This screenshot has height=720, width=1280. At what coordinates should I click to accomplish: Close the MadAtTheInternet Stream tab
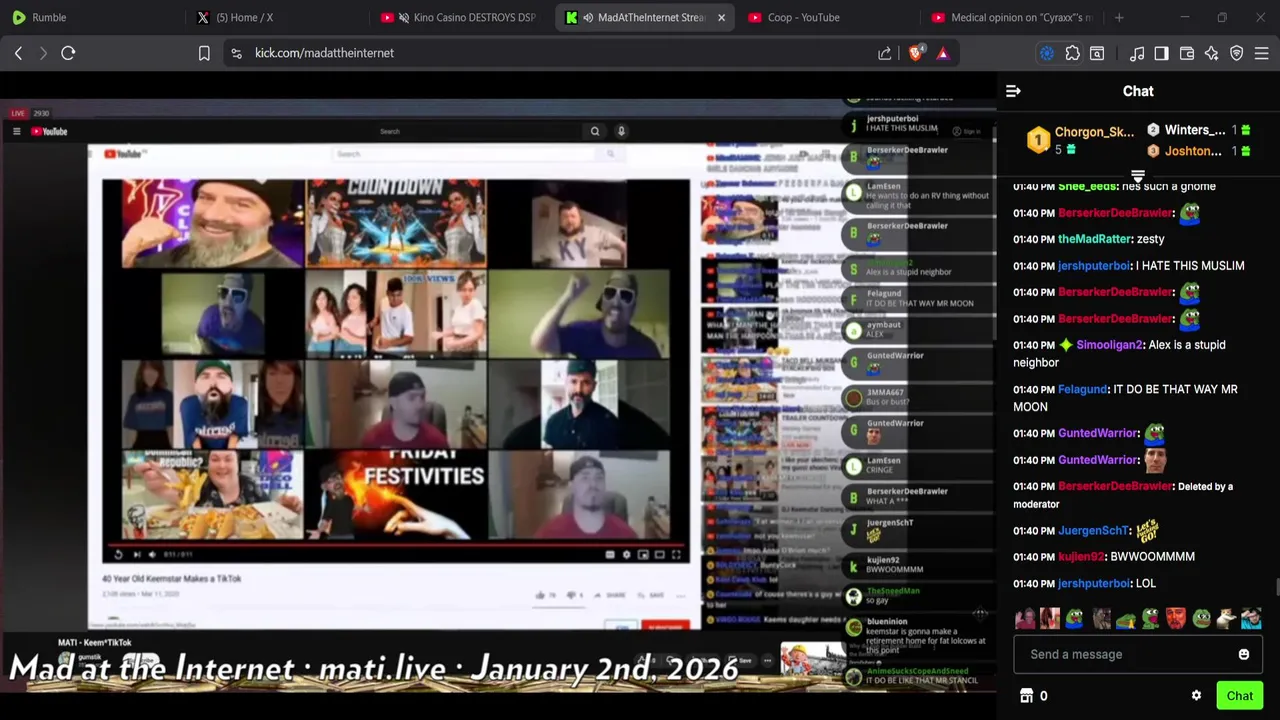721,17
